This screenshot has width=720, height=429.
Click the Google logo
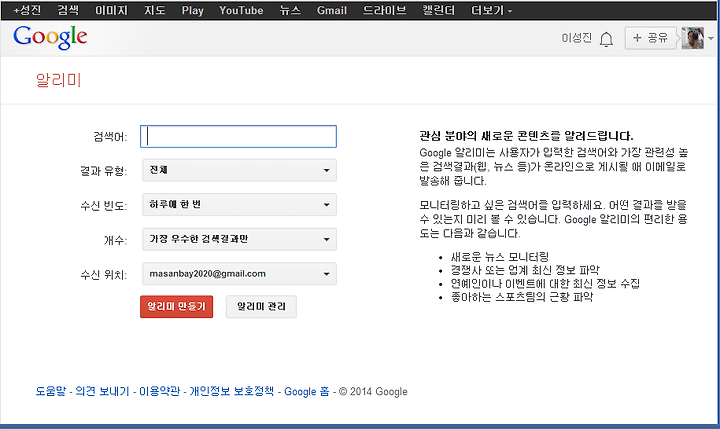[x=50, y=38]
